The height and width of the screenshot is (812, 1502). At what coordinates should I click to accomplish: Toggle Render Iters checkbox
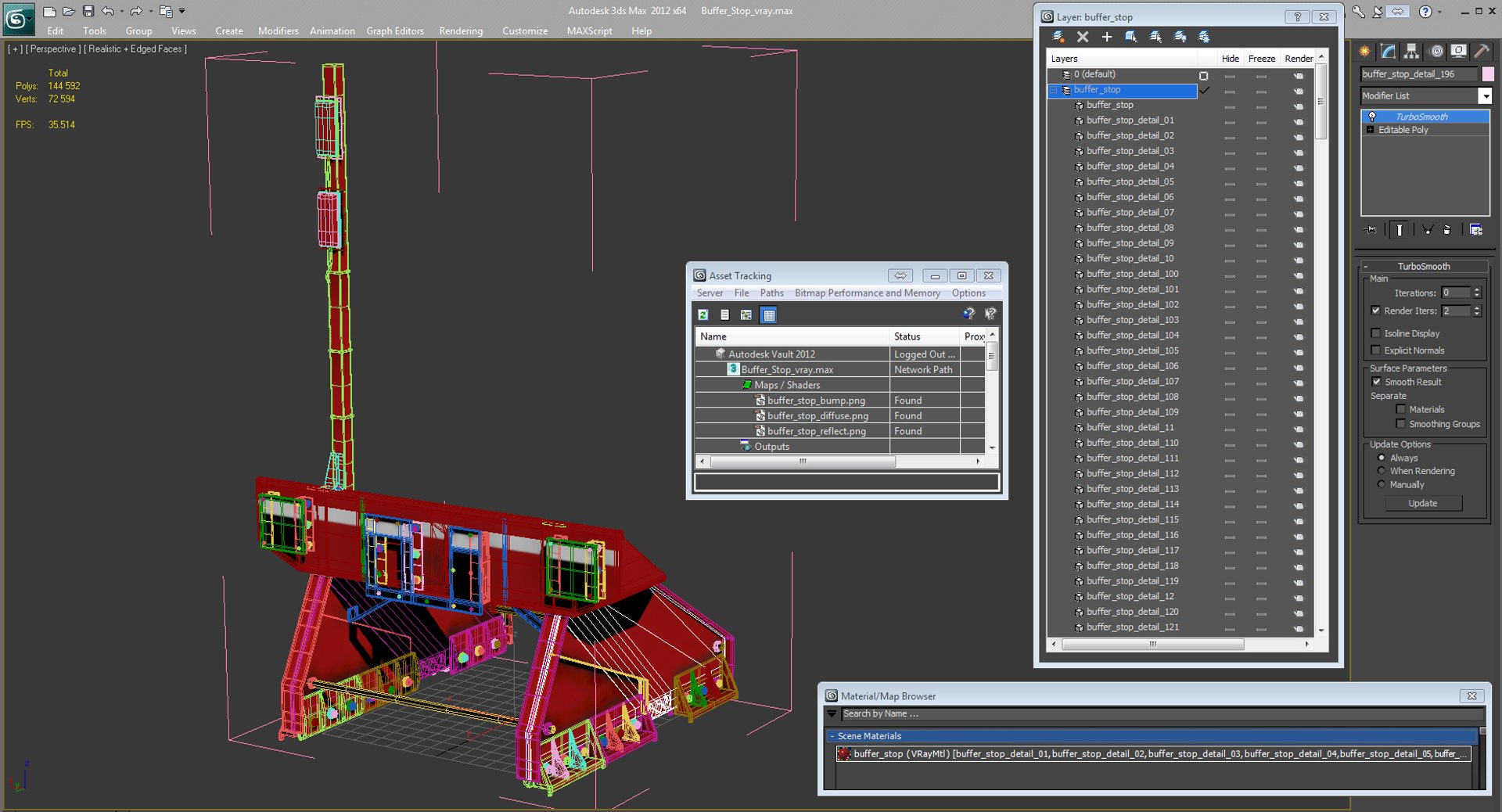[1376, 311]
